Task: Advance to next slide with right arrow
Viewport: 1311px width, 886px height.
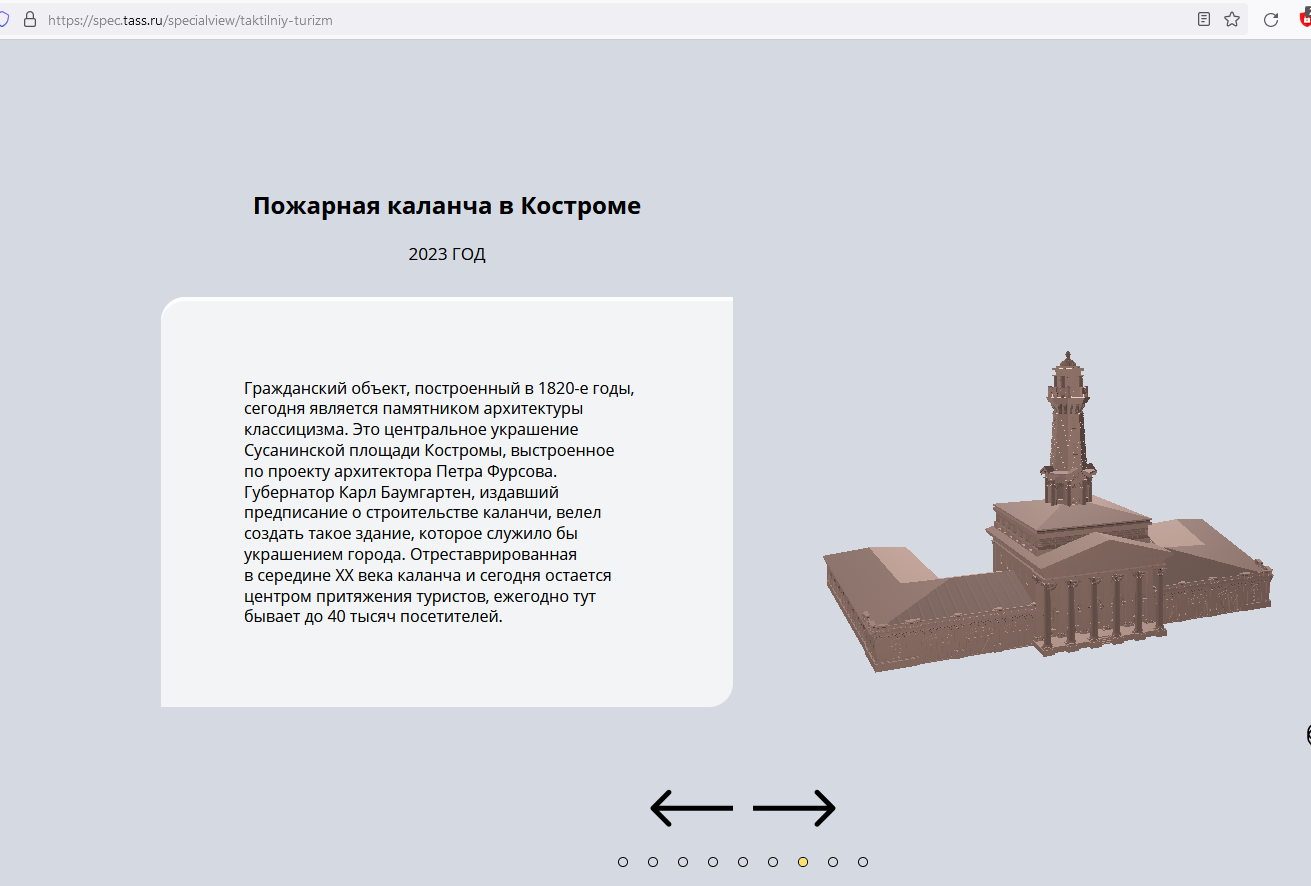Action: click(794, 808)
